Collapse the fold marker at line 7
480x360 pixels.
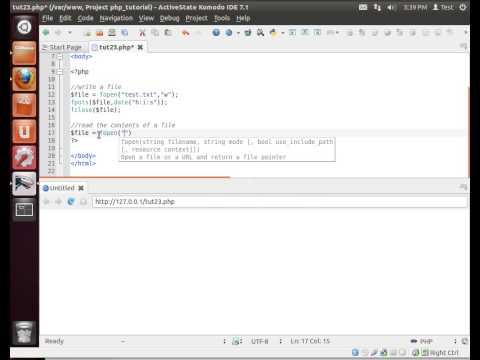(x=60, y=56)
